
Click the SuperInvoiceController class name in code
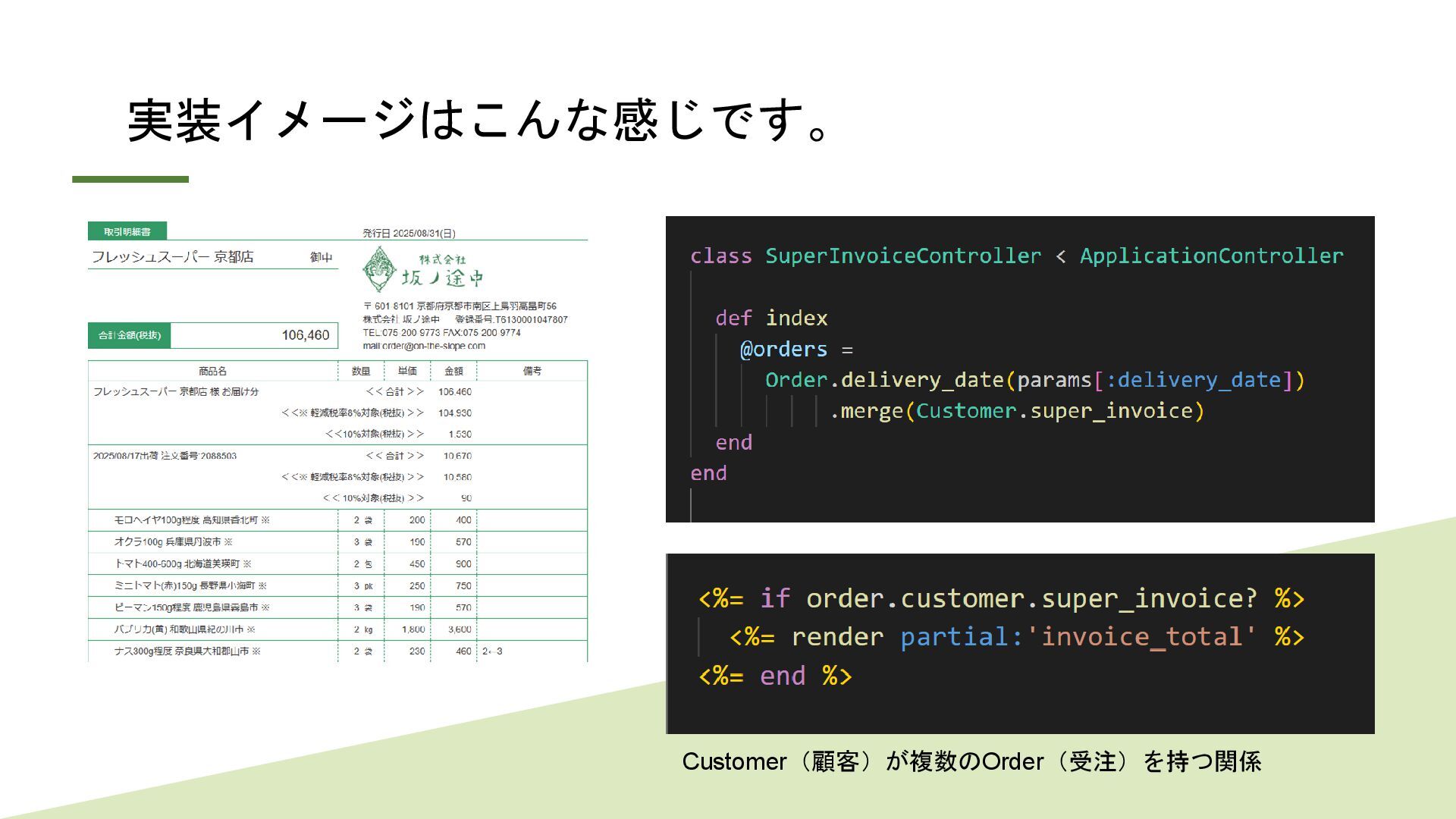tap(902, 256)
